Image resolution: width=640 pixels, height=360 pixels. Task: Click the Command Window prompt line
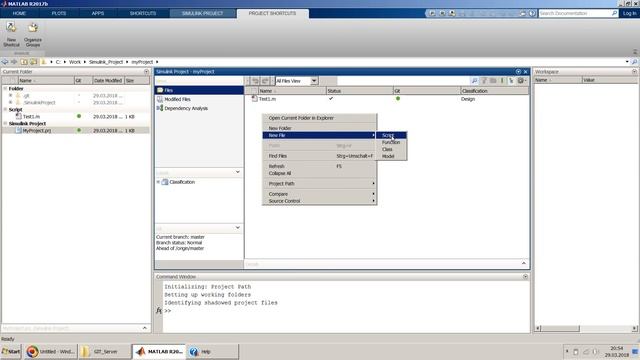point(346,311)
